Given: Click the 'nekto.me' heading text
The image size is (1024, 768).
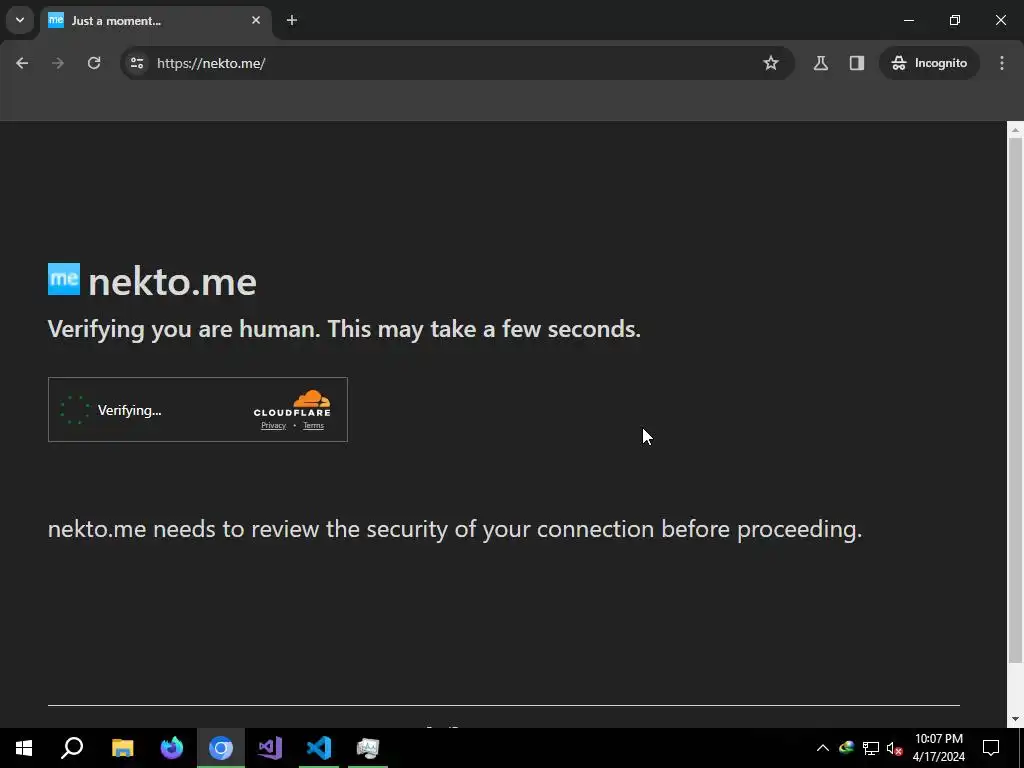Looking at the screenshot, I should (172, 282).
